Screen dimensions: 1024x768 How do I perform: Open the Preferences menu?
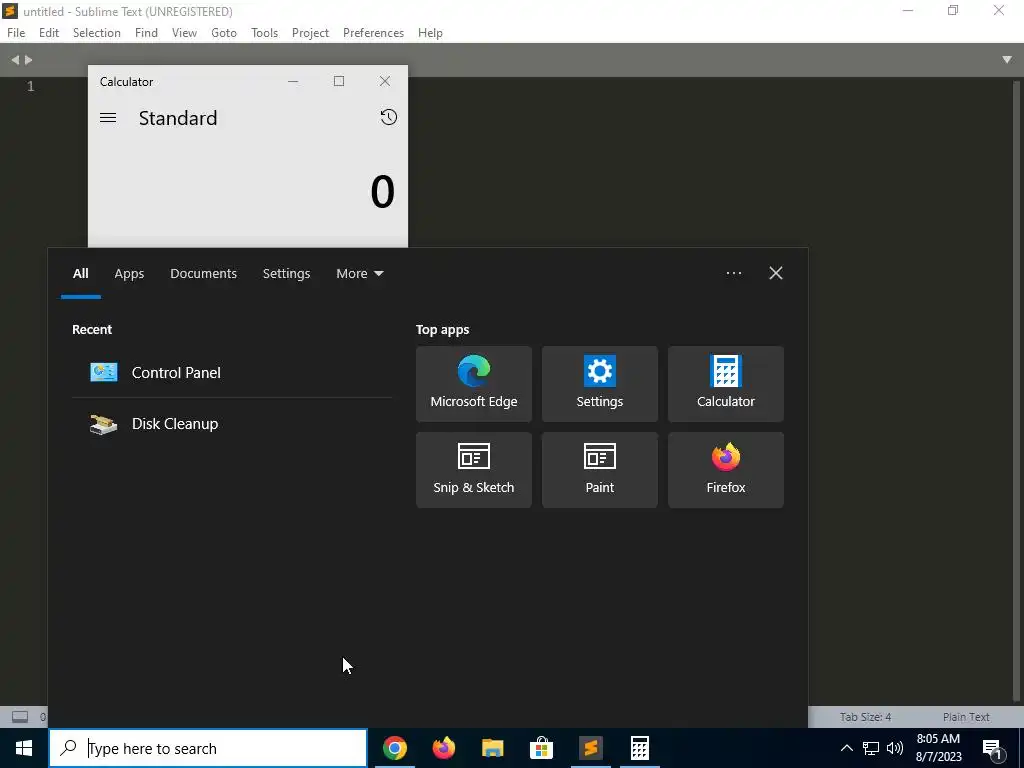point(374,33)
